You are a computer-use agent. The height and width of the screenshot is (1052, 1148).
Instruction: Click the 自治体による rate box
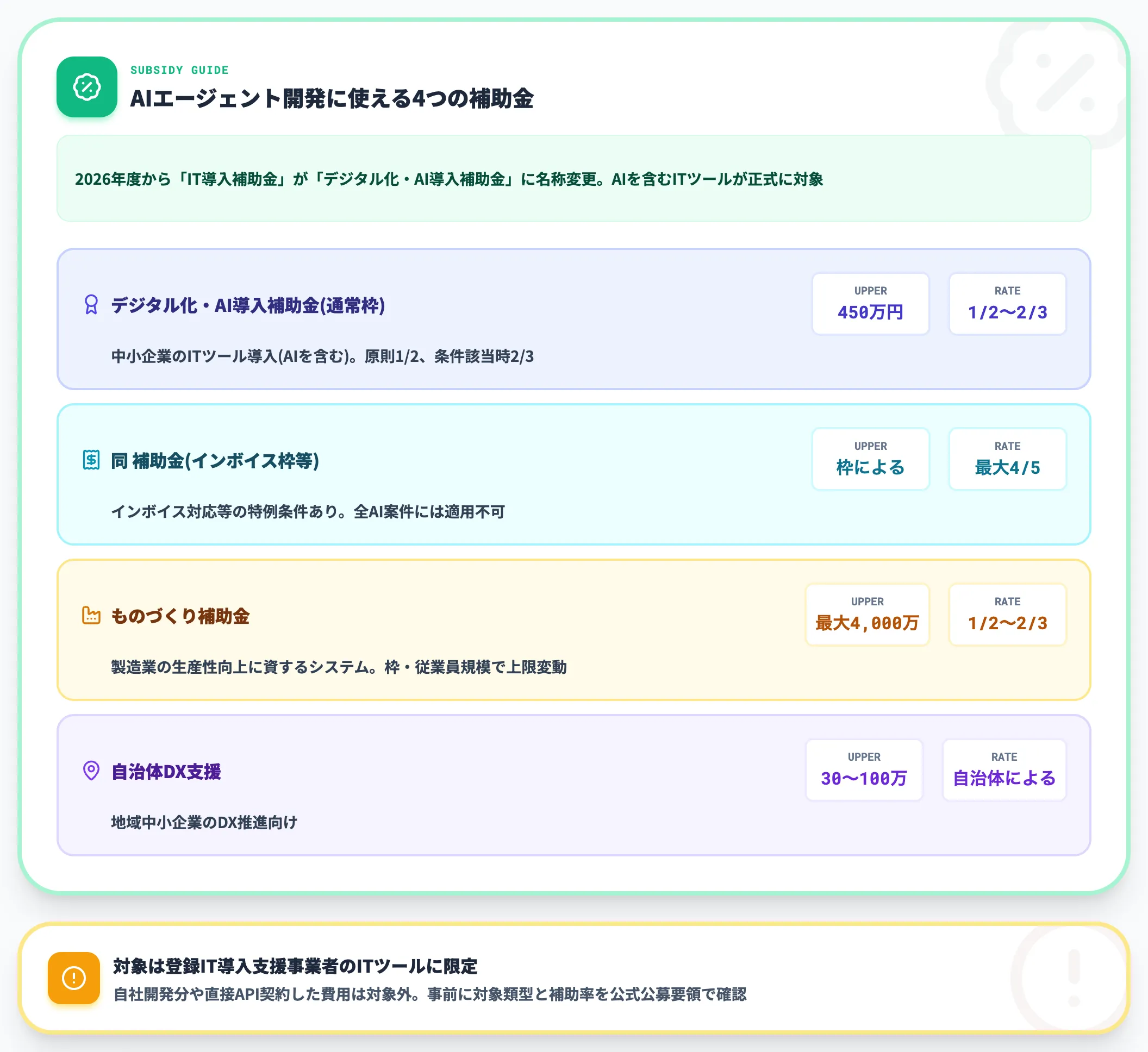(x=1004, y=769)
